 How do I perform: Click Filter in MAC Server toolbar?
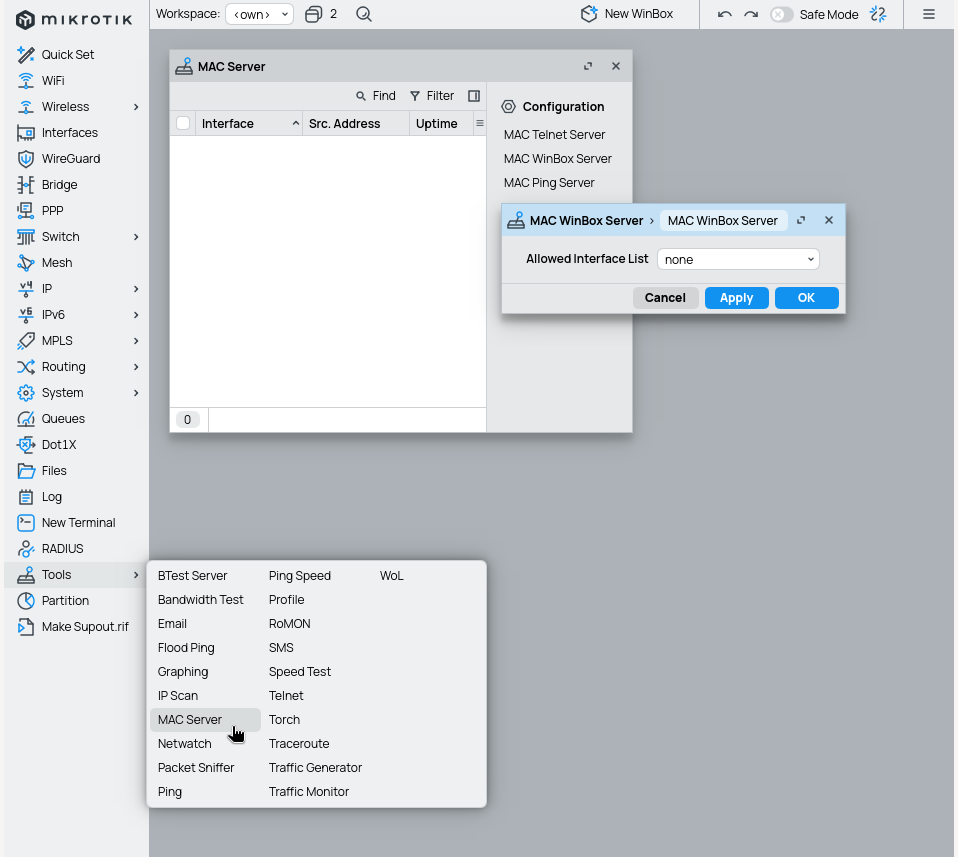point(432,96)
